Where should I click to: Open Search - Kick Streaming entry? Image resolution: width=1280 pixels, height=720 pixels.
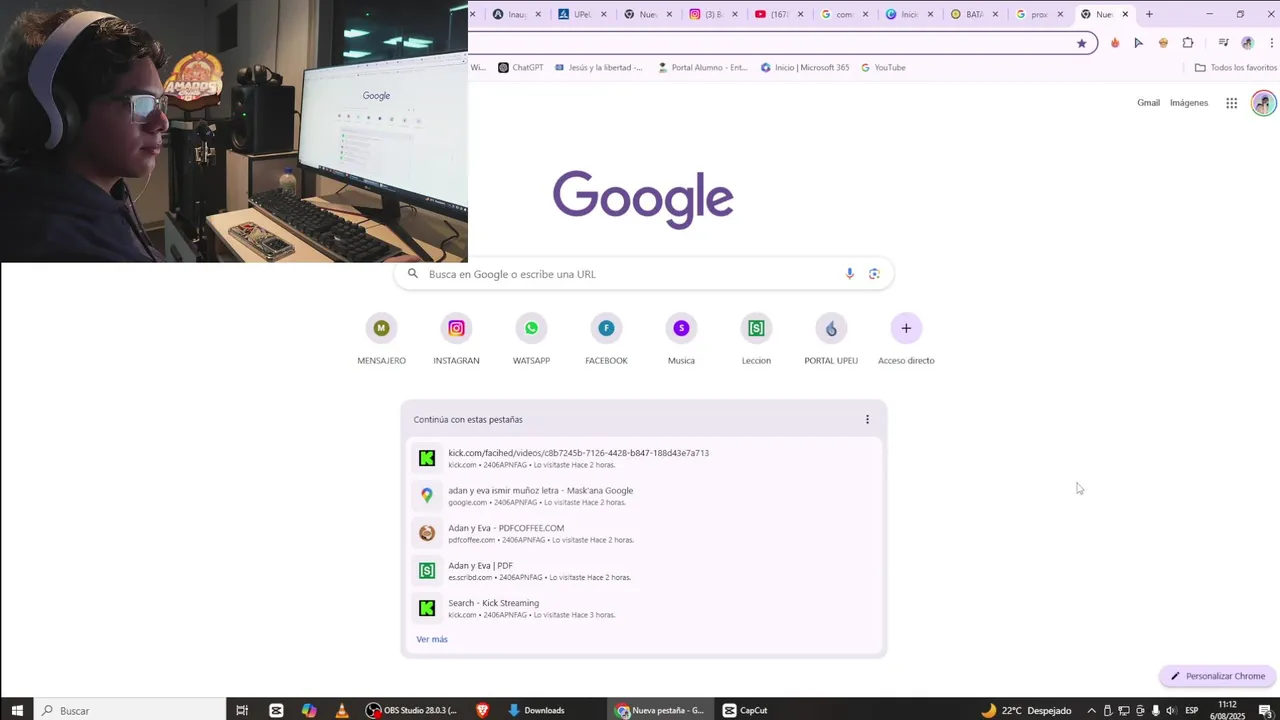point(643,608)
